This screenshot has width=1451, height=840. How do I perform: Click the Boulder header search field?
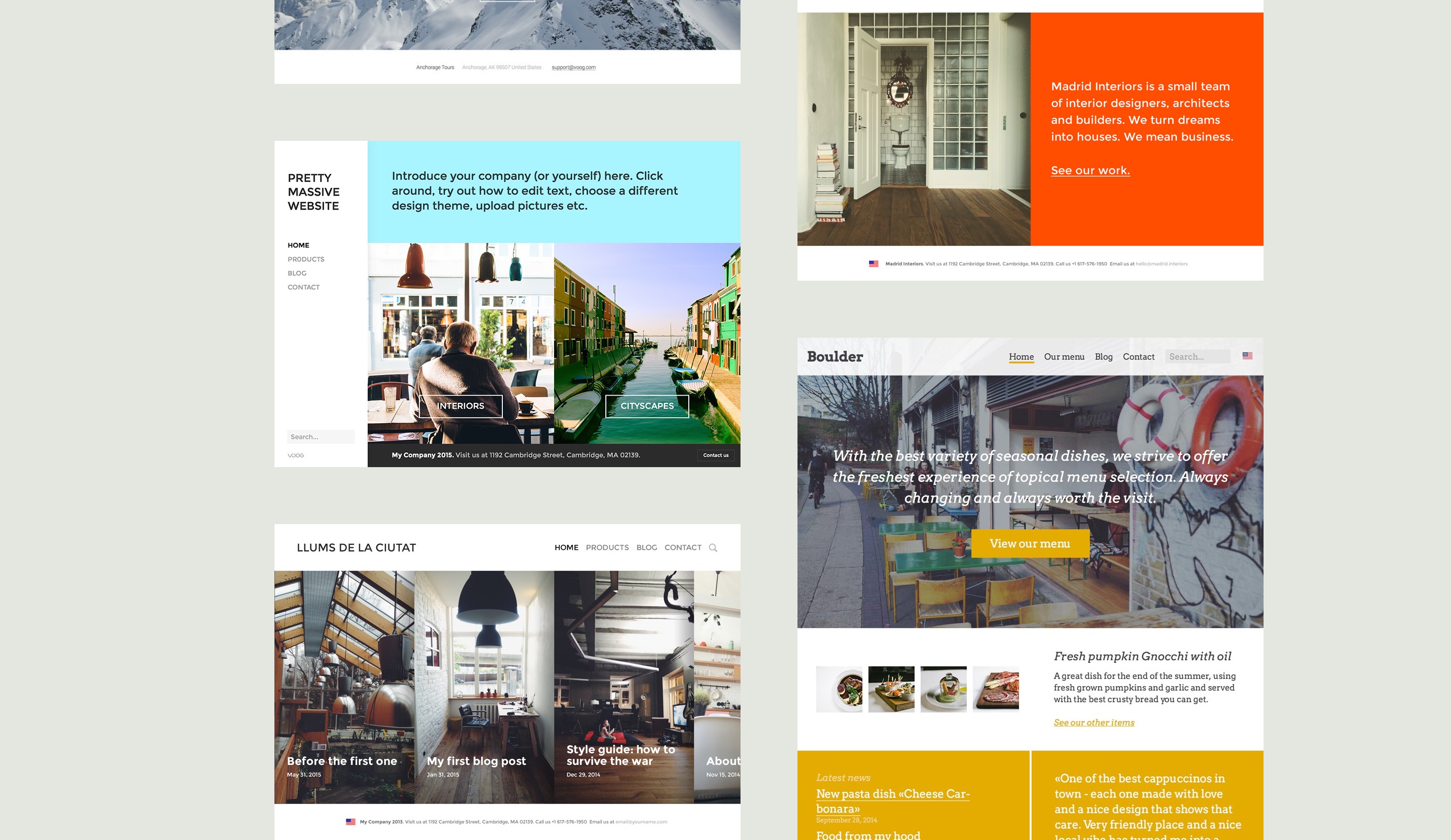1197,356
